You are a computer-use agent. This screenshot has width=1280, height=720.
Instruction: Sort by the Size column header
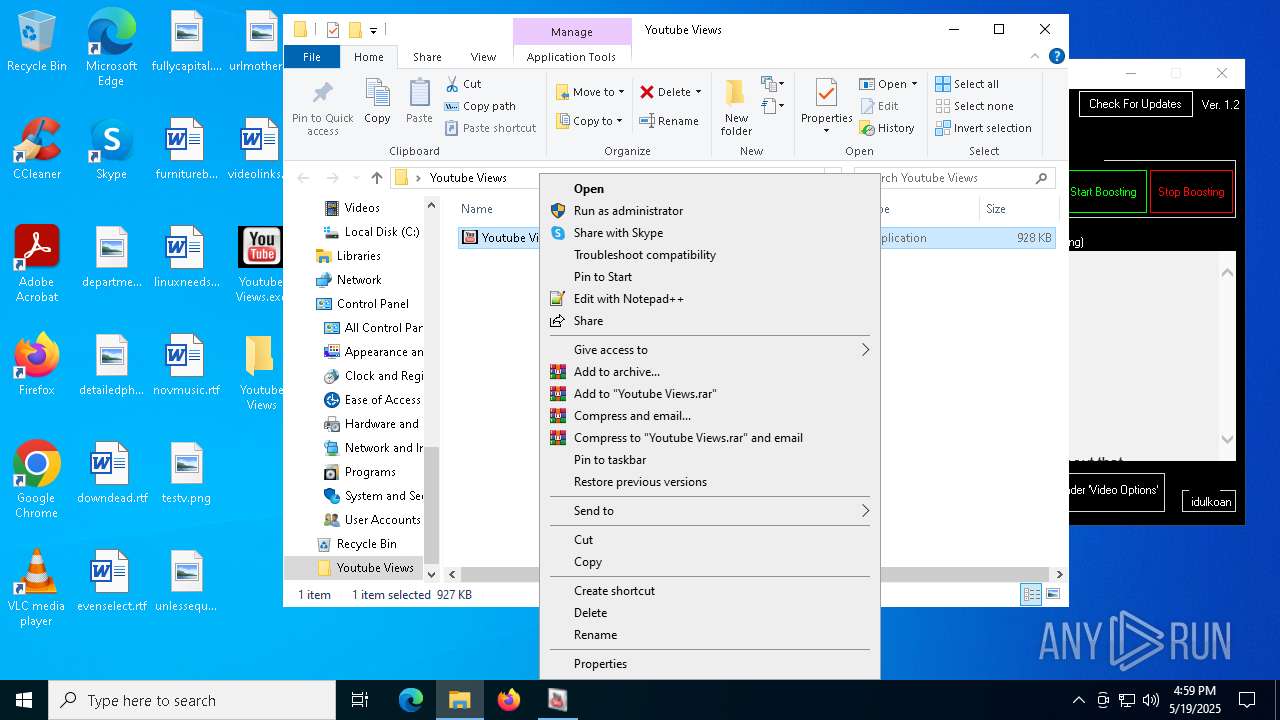tap(1018, 209)
